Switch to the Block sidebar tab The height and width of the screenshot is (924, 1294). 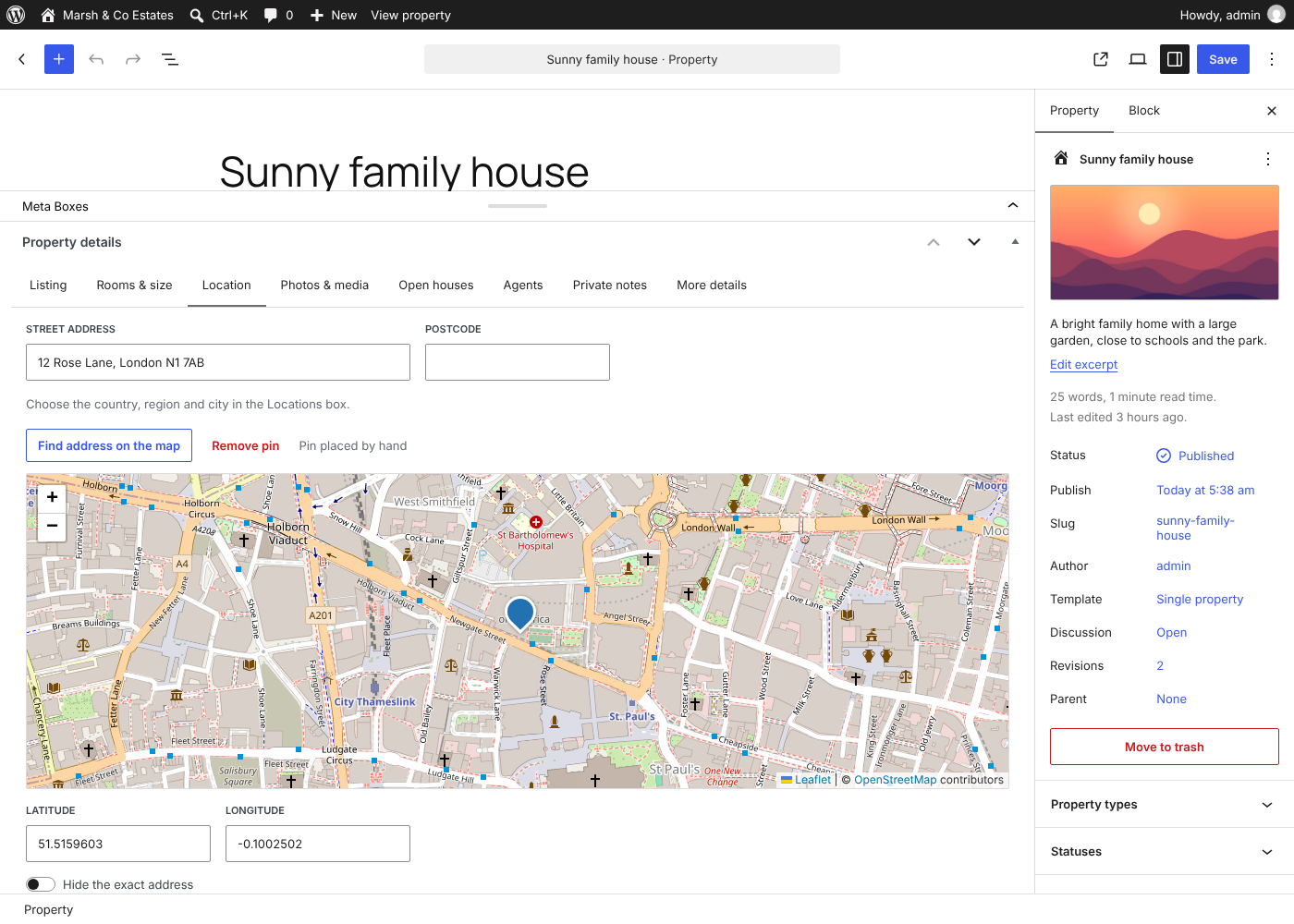1144,111
